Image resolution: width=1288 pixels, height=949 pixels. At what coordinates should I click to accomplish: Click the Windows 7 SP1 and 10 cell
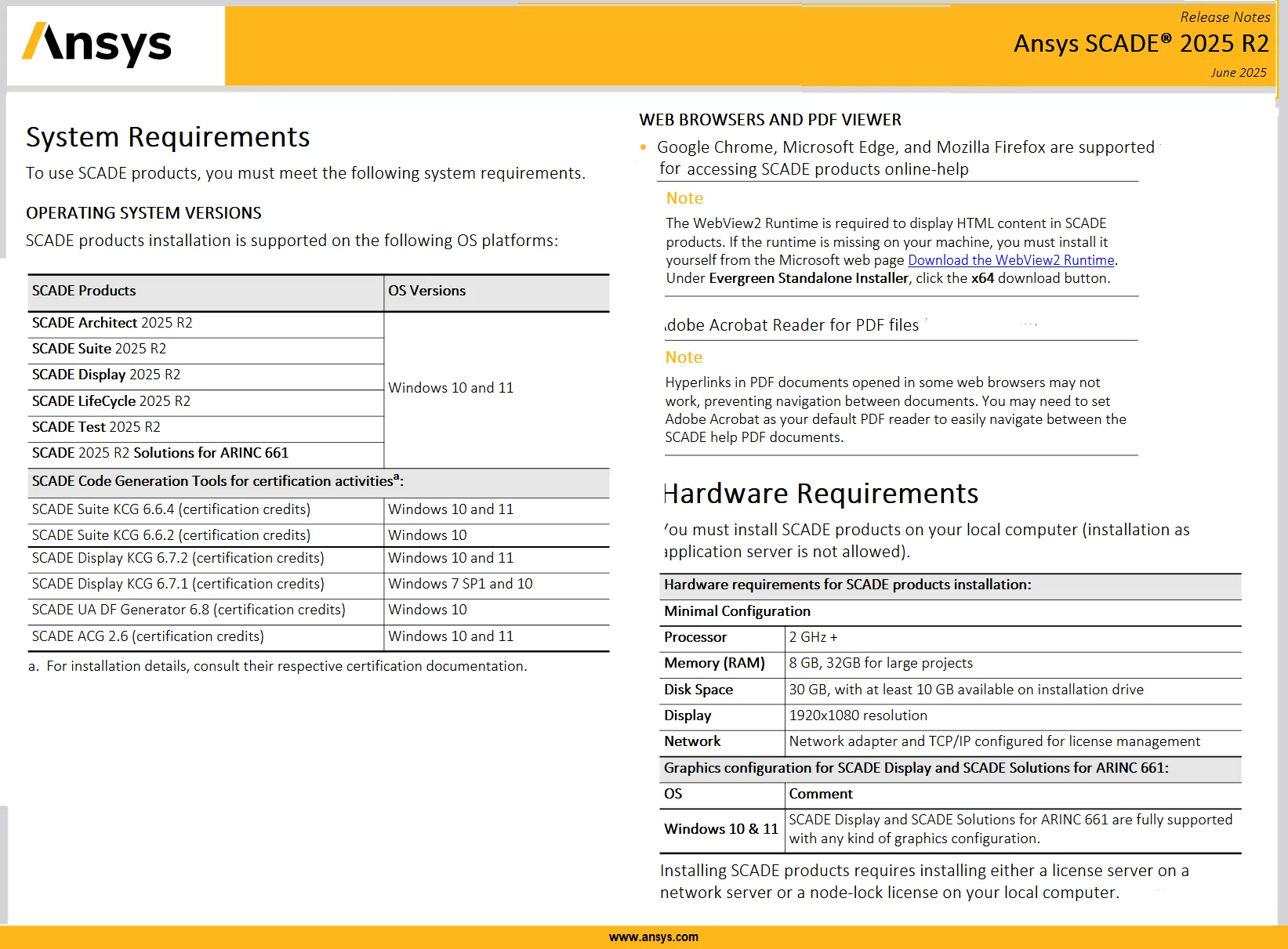[497, 584]
